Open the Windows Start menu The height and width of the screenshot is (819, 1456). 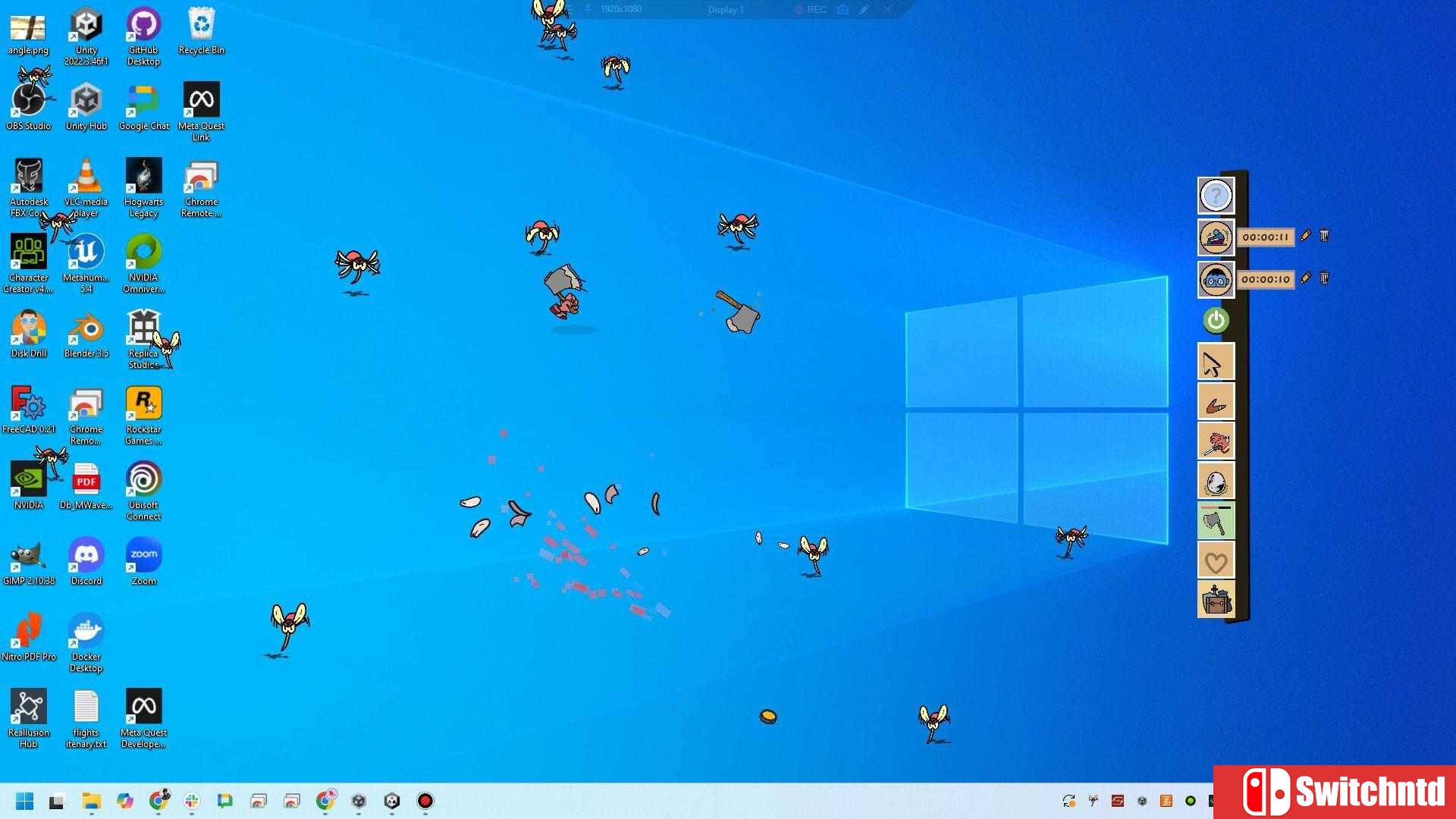(24, 801)
